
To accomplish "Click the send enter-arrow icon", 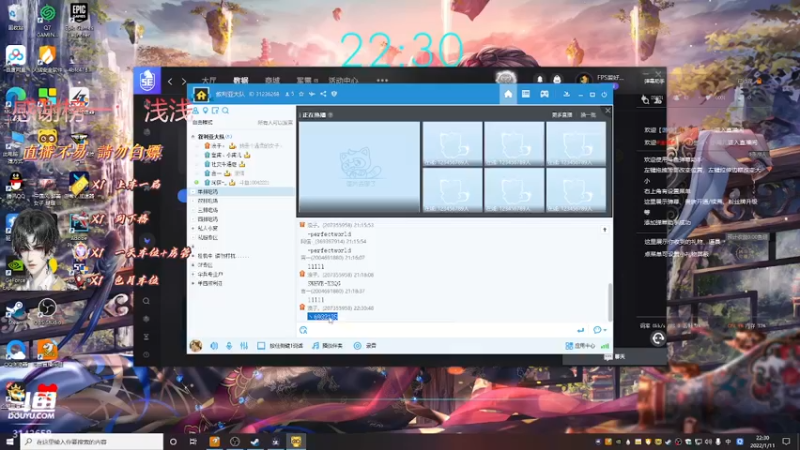I will point(581,331).
